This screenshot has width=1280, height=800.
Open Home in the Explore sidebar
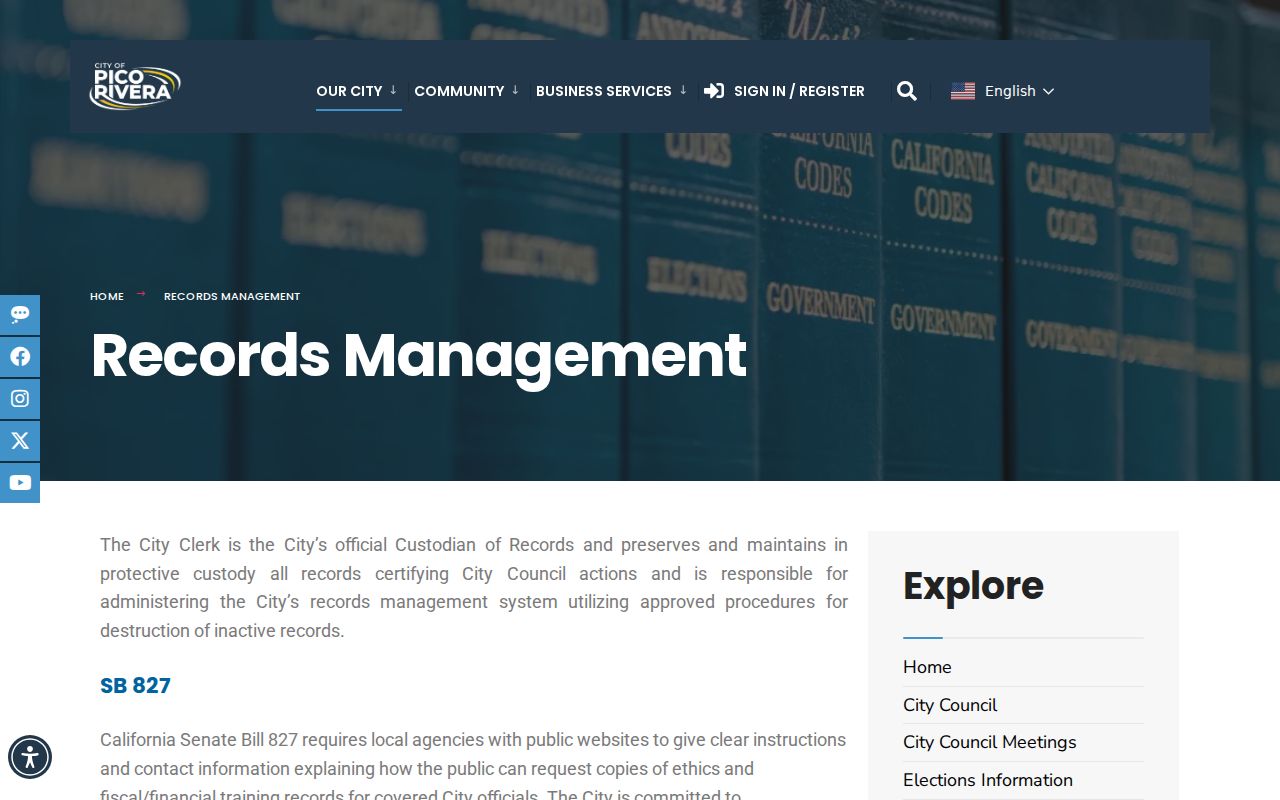[x=927, y=667]
